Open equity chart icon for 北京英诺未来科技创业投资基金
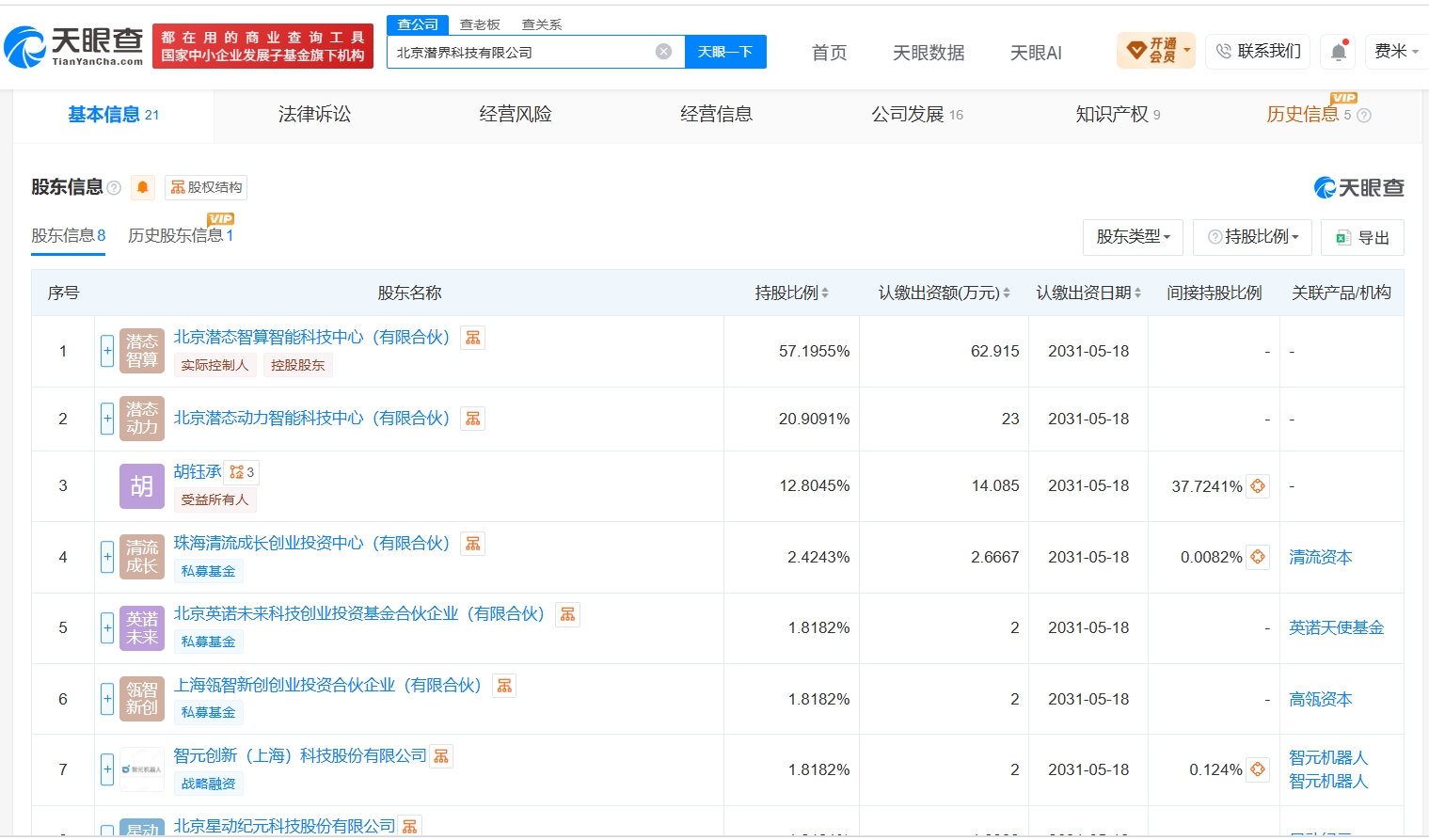This screenshot has width=1429, height=840. click(567, 614)
